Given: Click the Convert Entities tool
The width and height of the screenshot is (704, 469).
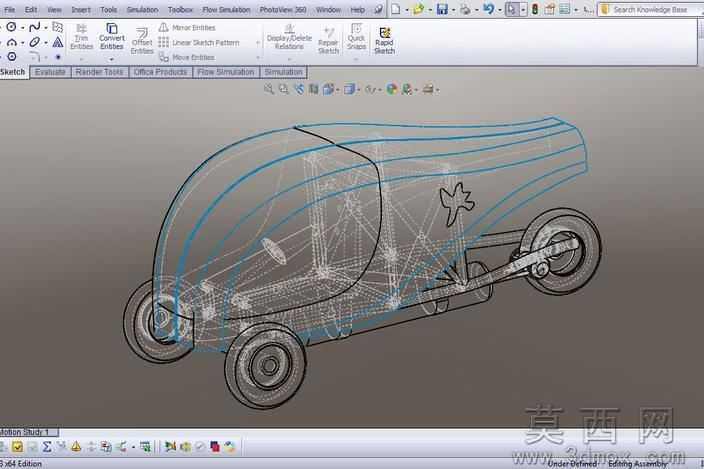Looking at the screenshot, I should coord(111,37).
